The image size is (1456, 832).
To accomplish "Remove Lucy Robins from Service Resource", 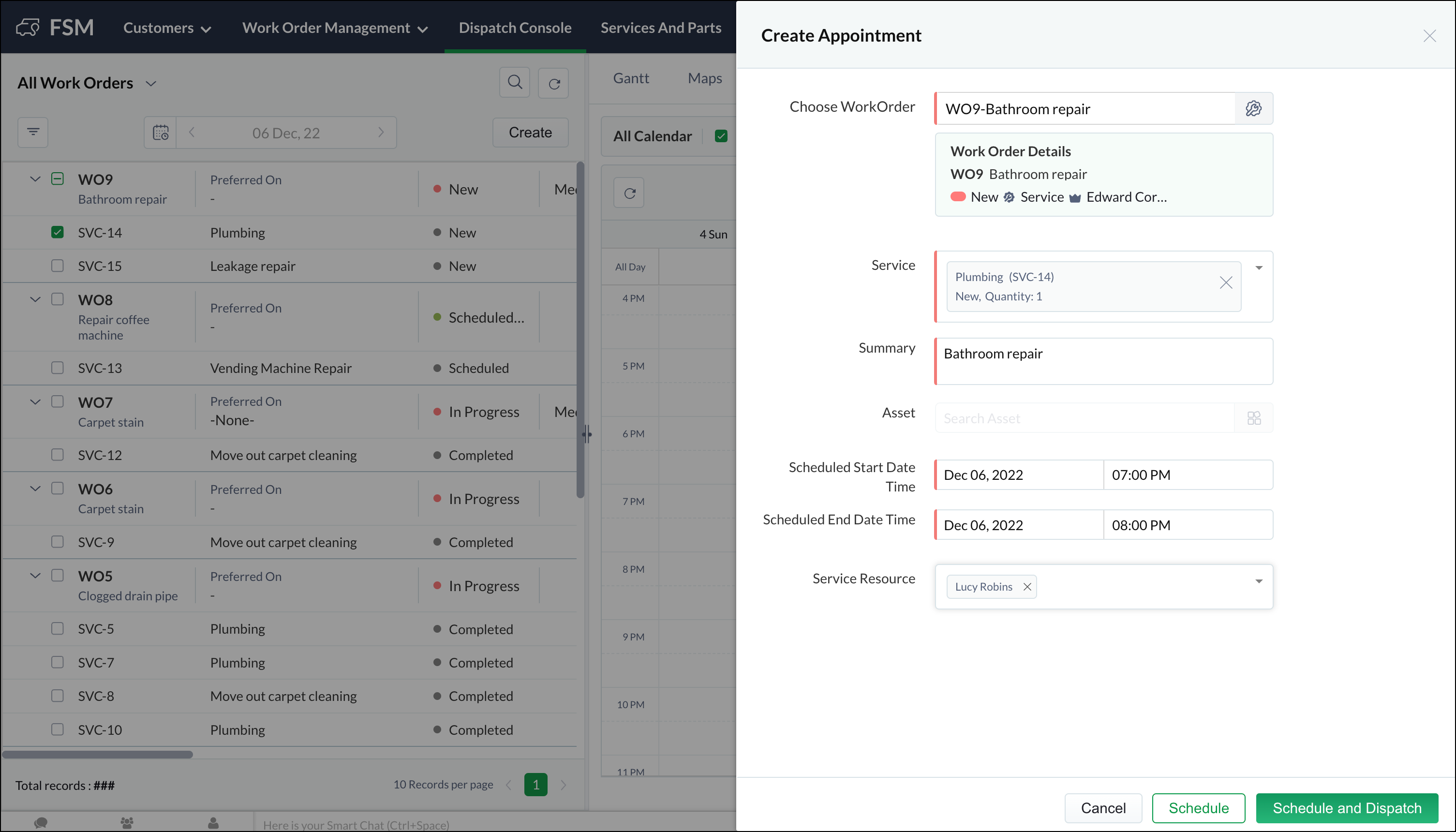I will click(1027, 587).
